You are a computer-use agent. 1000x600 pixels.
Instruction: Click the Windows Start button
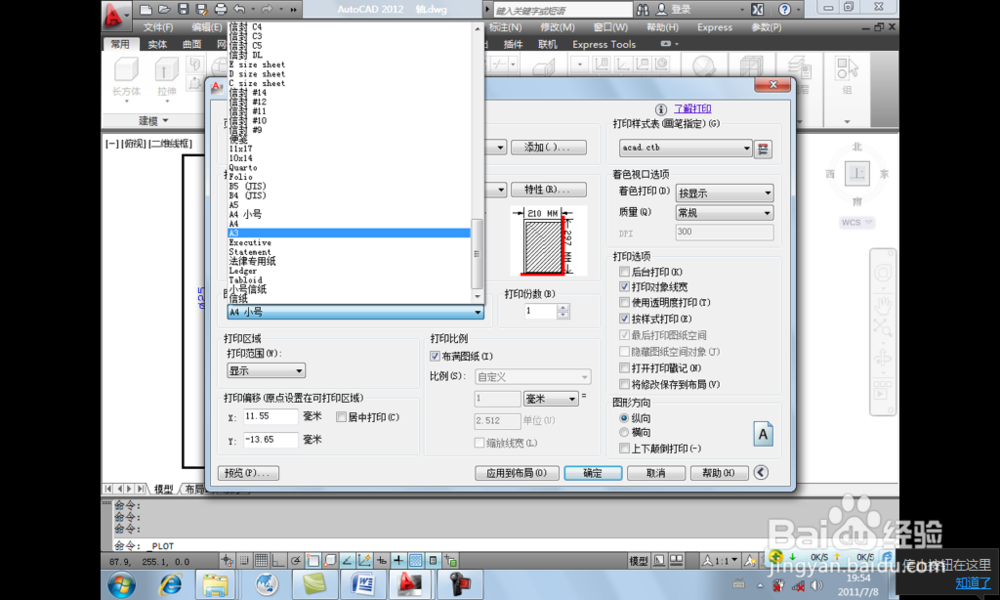pyautogui.click(x=121, y=584)
